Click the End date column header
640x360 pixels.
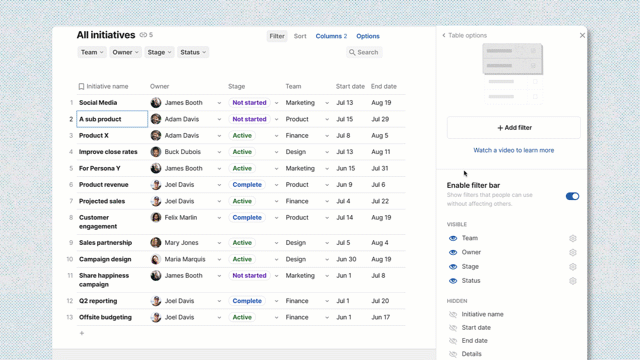coord(384,87)
